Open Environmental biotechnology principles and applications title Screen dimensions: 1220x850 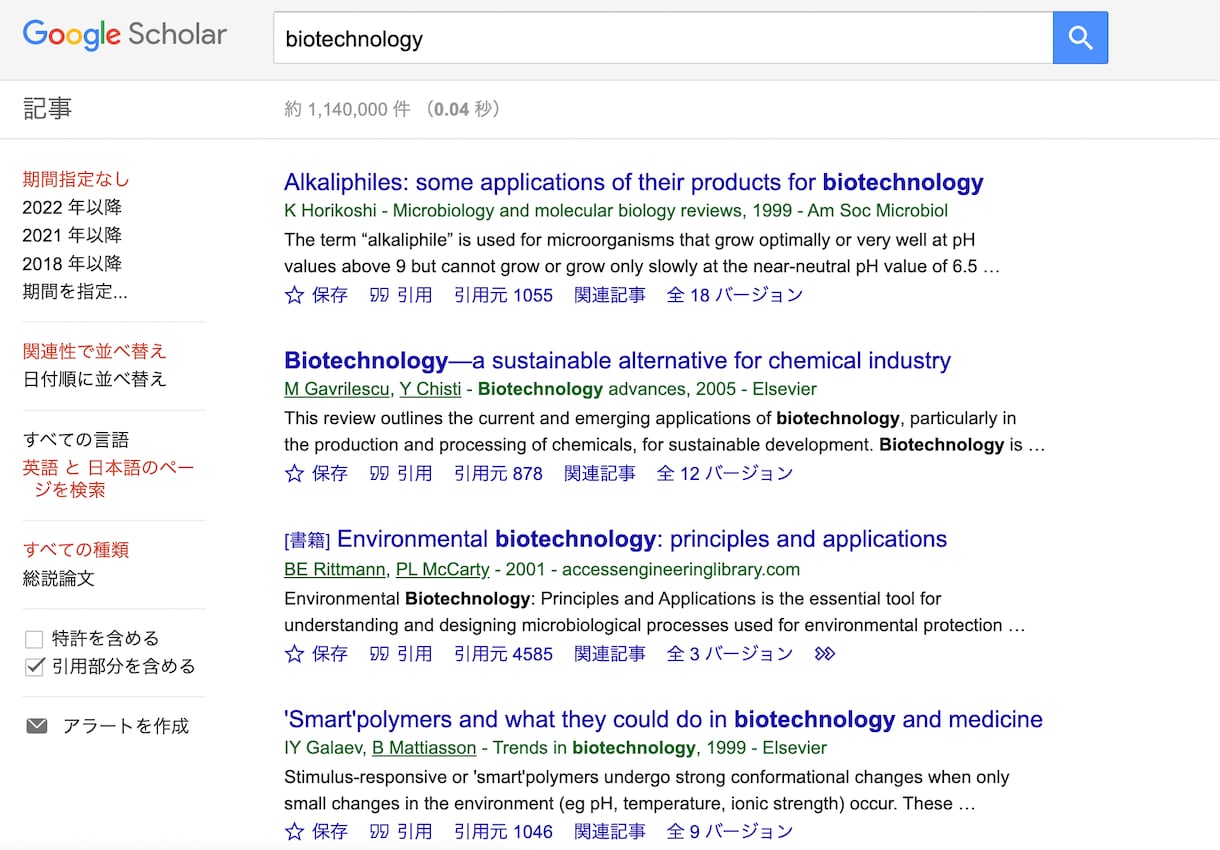click(642, 539)
